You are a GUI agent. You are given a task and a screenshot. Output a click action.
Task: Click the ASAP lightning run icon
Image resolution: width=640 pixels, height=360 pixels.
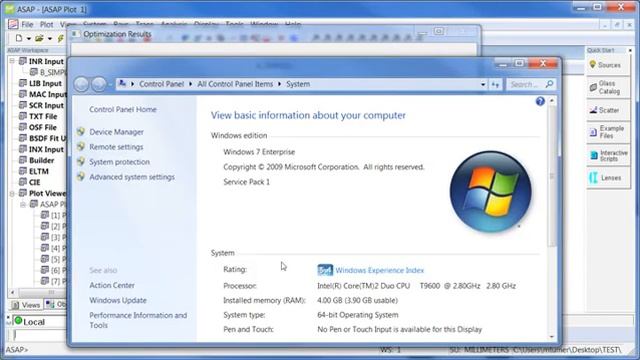(60, 38)
